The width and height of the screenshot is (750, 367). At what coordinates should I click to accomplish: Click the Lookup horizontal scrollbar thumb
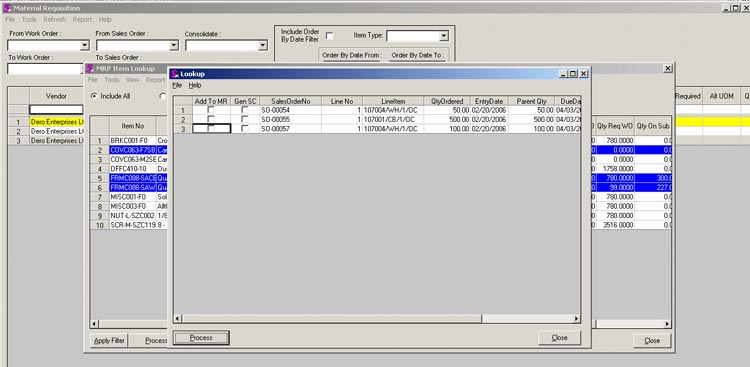[x=332, y=319]
